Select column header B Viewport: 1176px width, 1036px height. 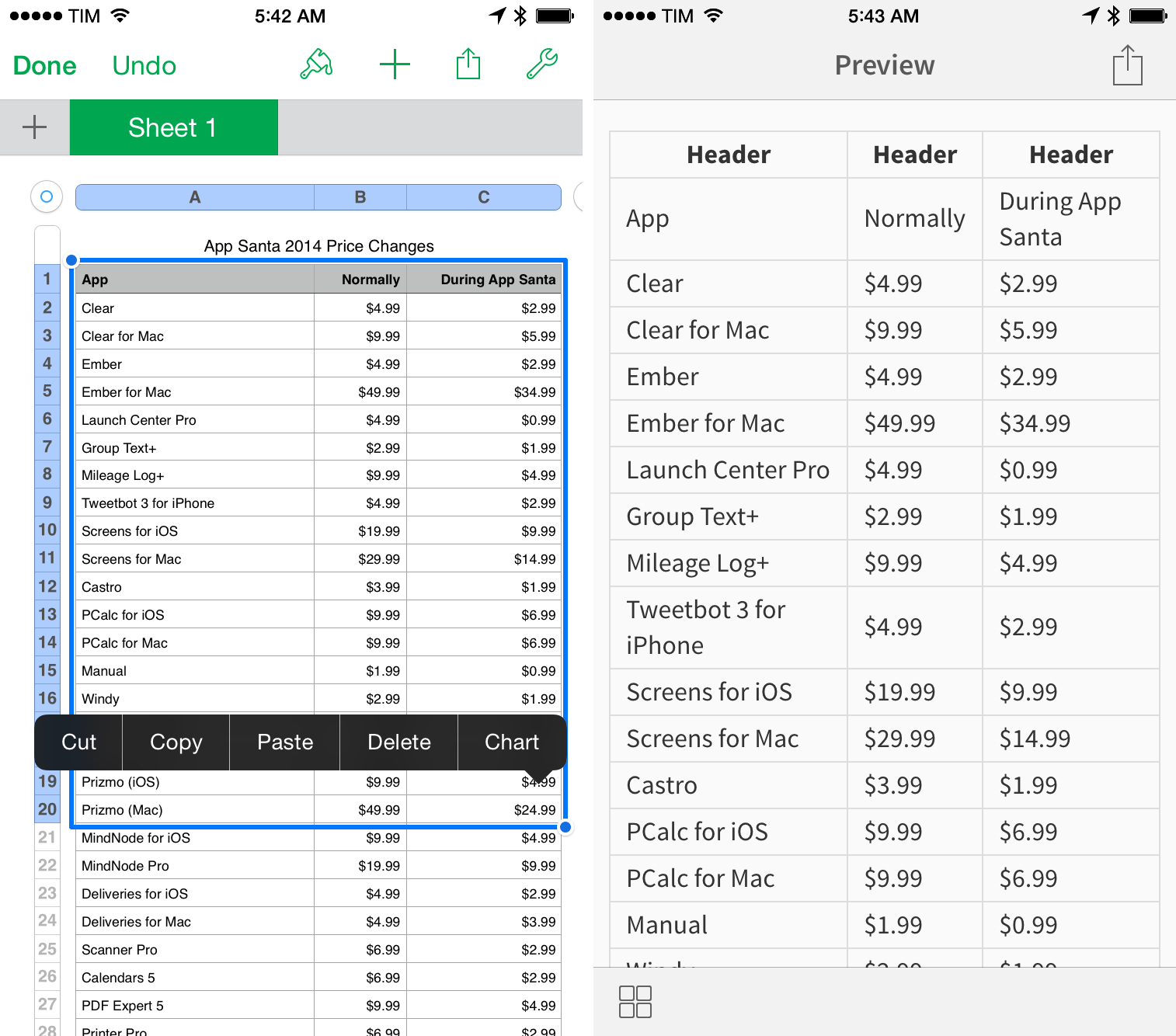(360, 196)
